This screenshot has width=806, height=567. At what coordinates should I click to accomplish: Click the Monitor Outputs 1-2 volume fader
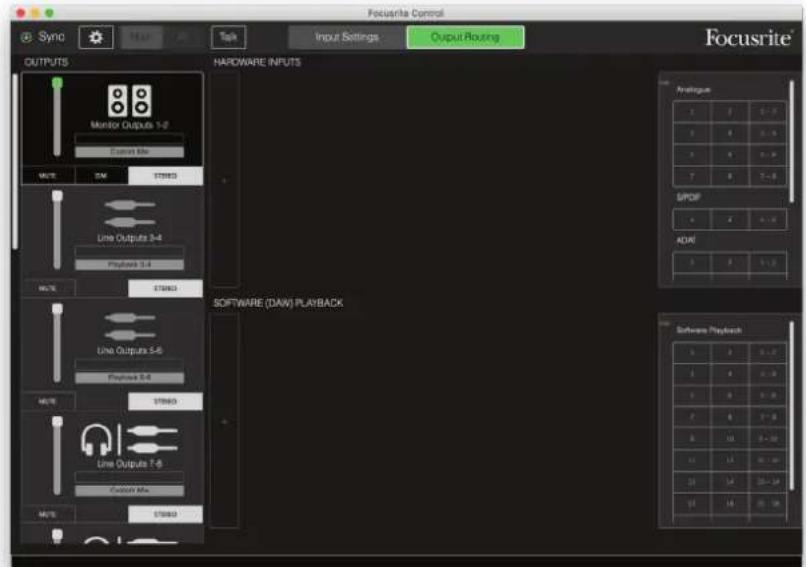57,117
